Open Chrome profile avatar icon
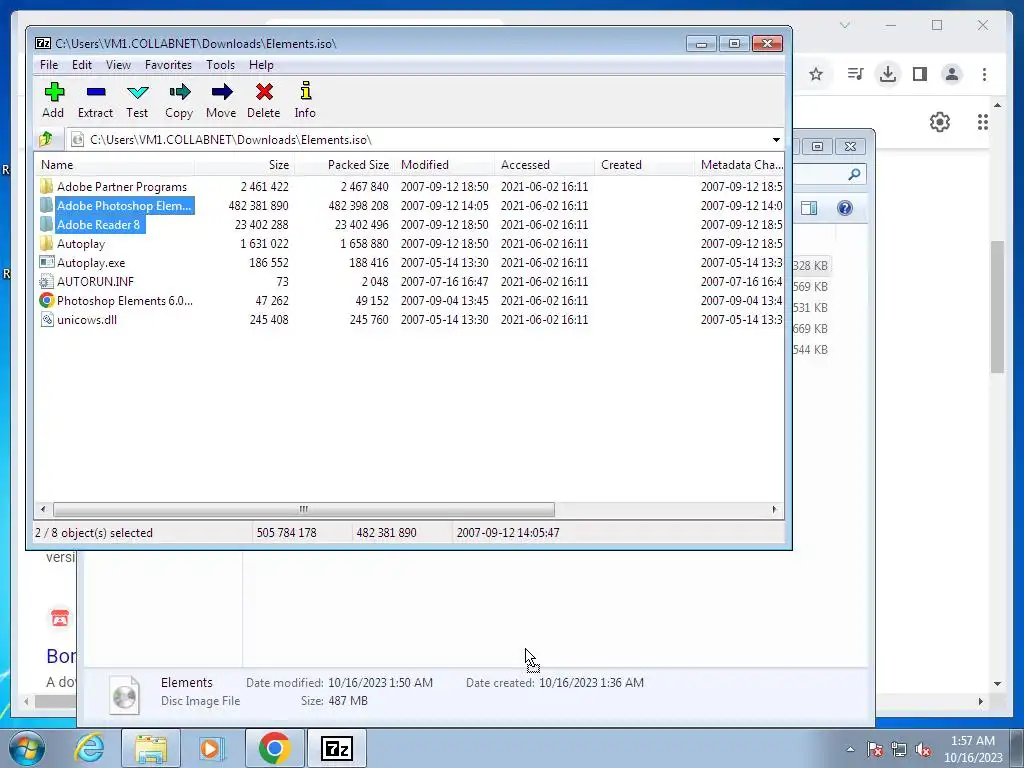 point(952,74)
